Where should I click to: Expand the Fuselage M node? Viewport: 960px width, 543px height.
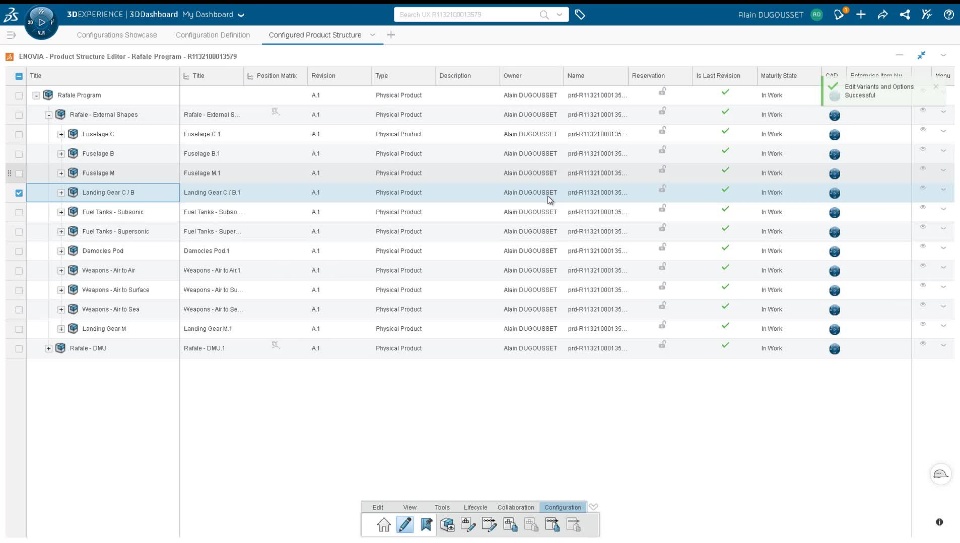(61, 173)
